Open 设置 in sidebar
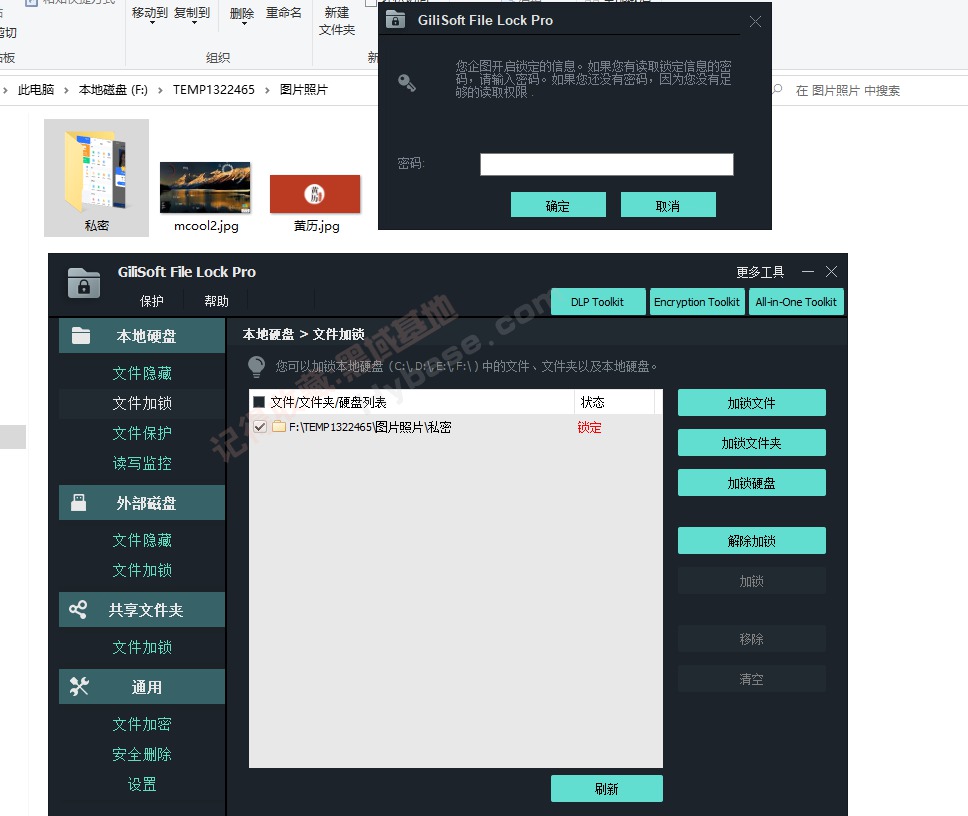 [x=142, y=785]
